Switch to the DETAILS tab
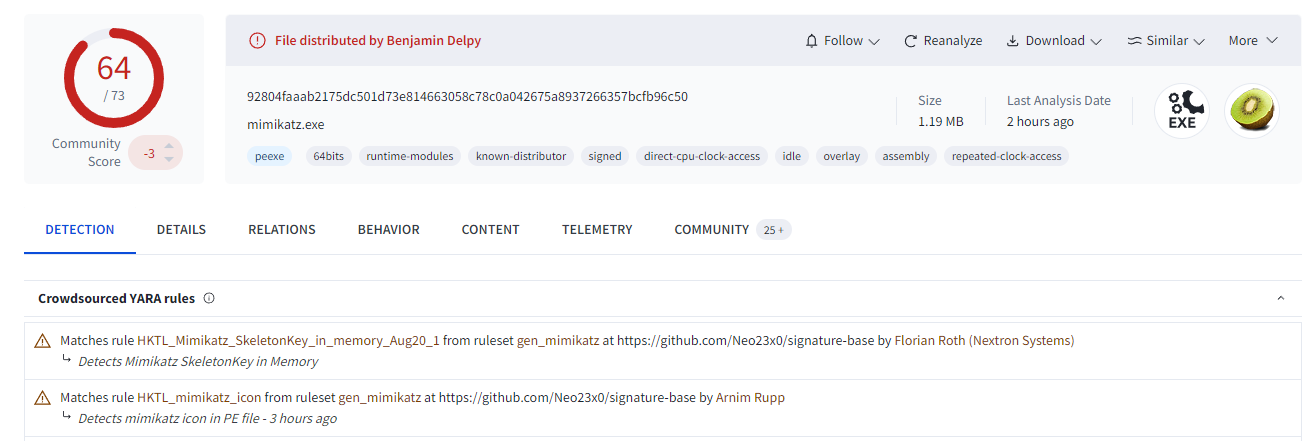1315x441 pixels. pyautogui.click(x=181, y=229)
